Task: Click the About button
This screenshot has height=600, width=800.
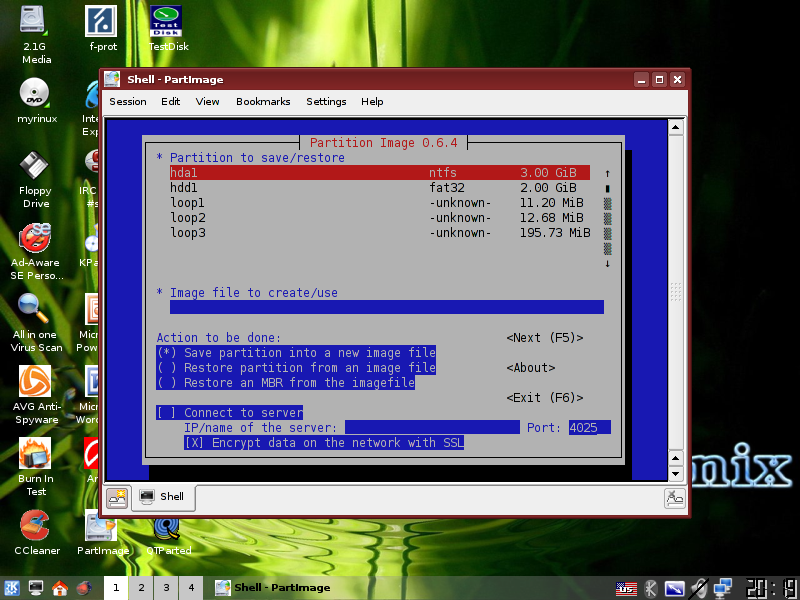Action: [531, 368]
